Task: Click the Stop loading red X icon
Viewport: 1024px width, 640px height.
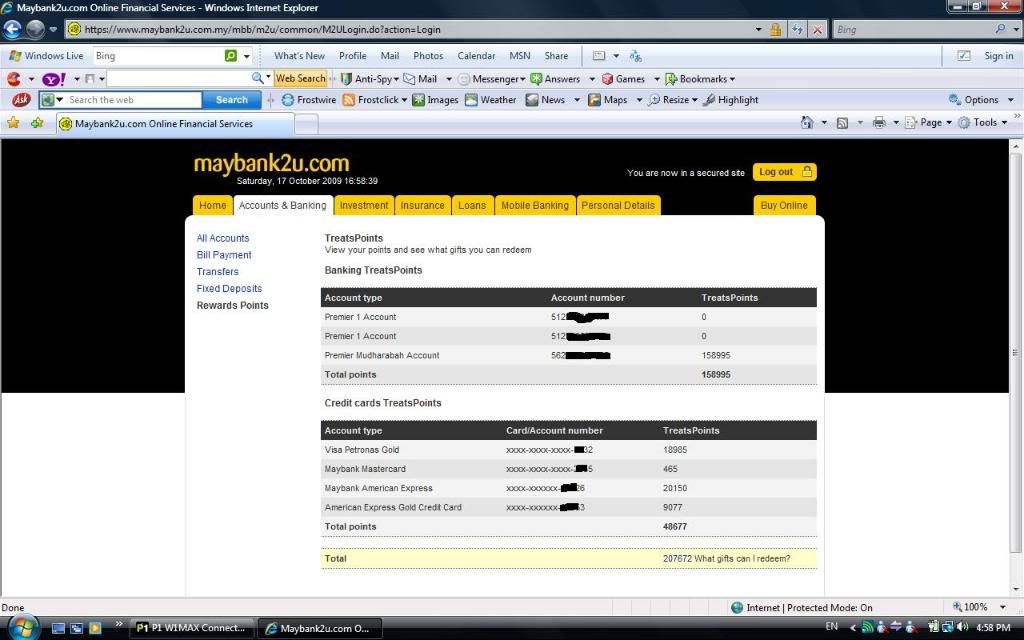Action: point(817,29)
